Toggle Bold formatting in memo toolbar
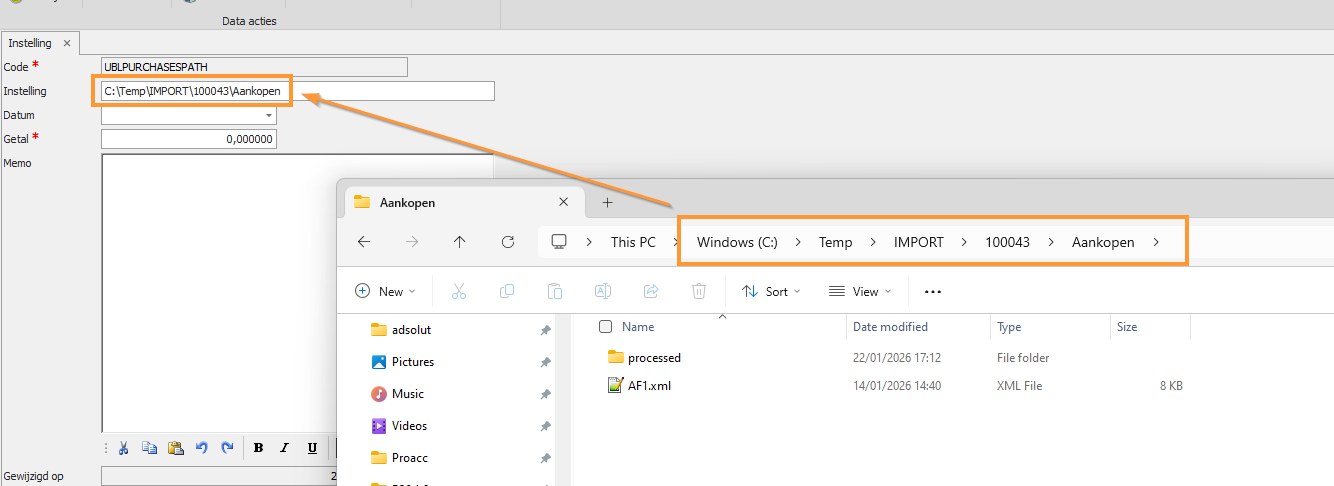 pyautogui.click(x=258, y=448)
